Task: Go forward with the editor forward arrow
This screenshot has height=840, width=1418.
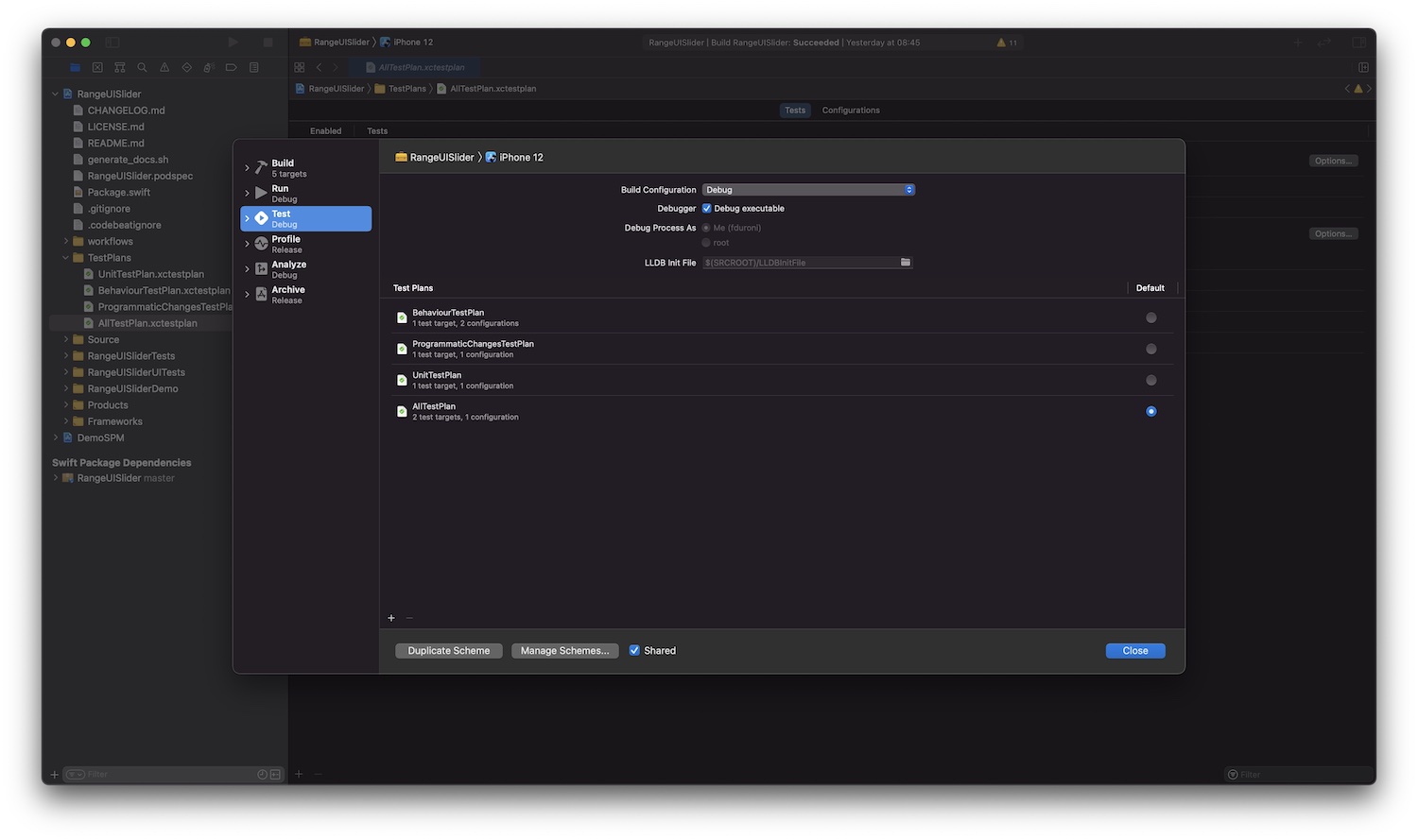Action: coord(336,68)
